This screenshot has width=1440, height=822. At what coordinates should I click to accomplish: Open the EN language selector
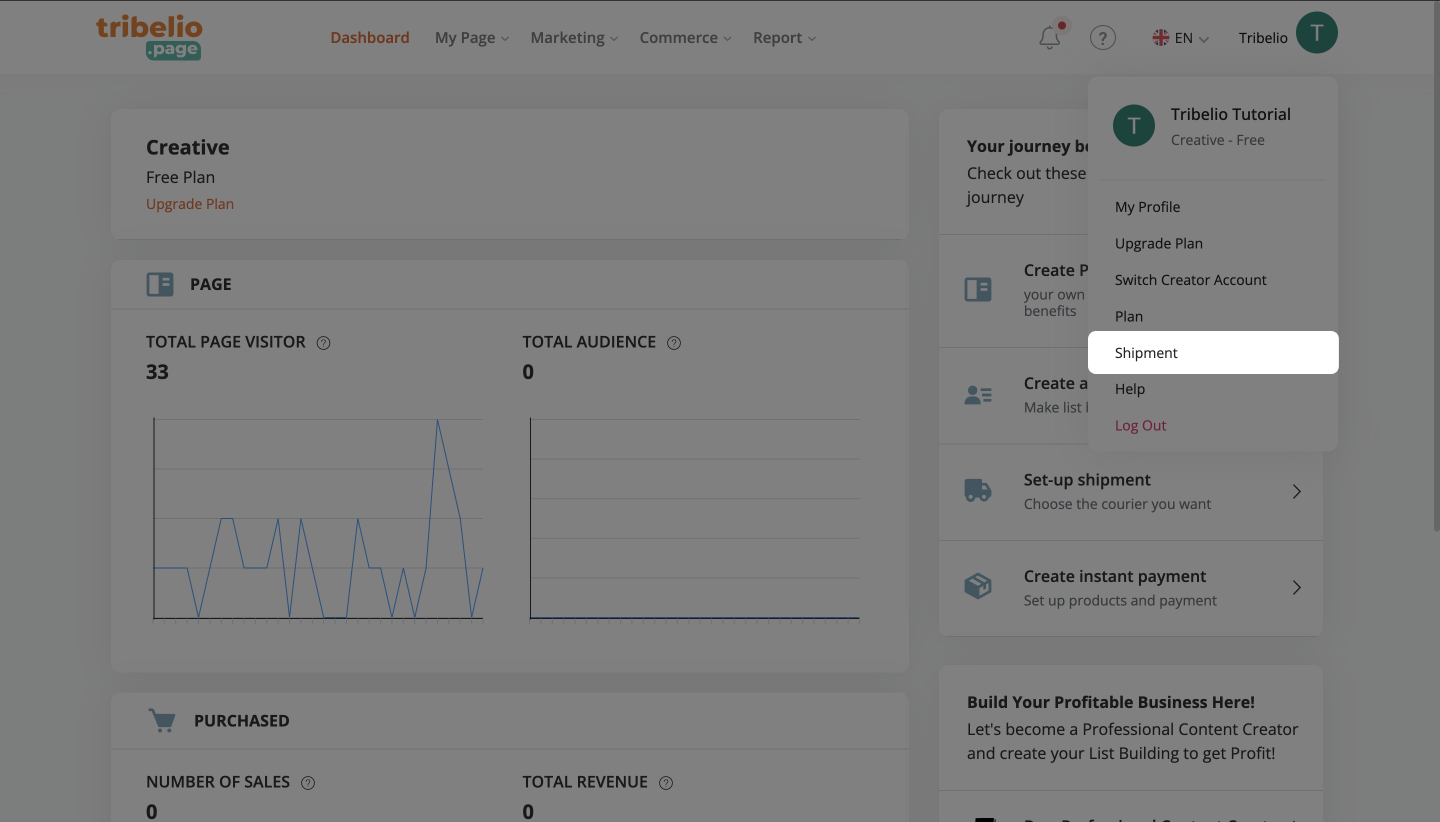(x=1181, y=38)
